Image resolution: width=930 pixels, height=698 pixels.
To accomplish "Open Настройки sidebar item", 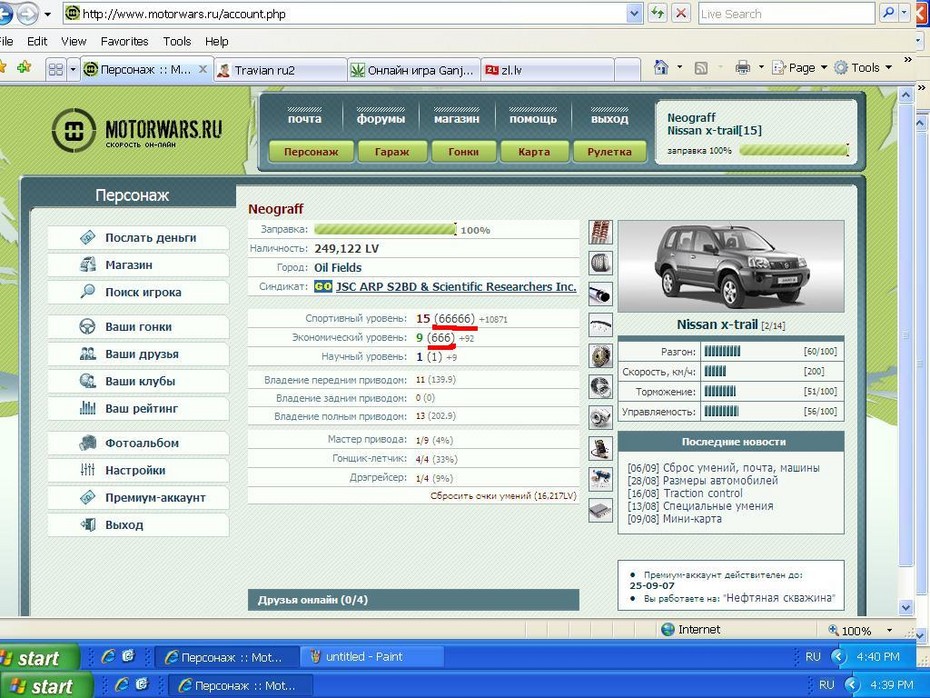I will click(x=138, y=470).
